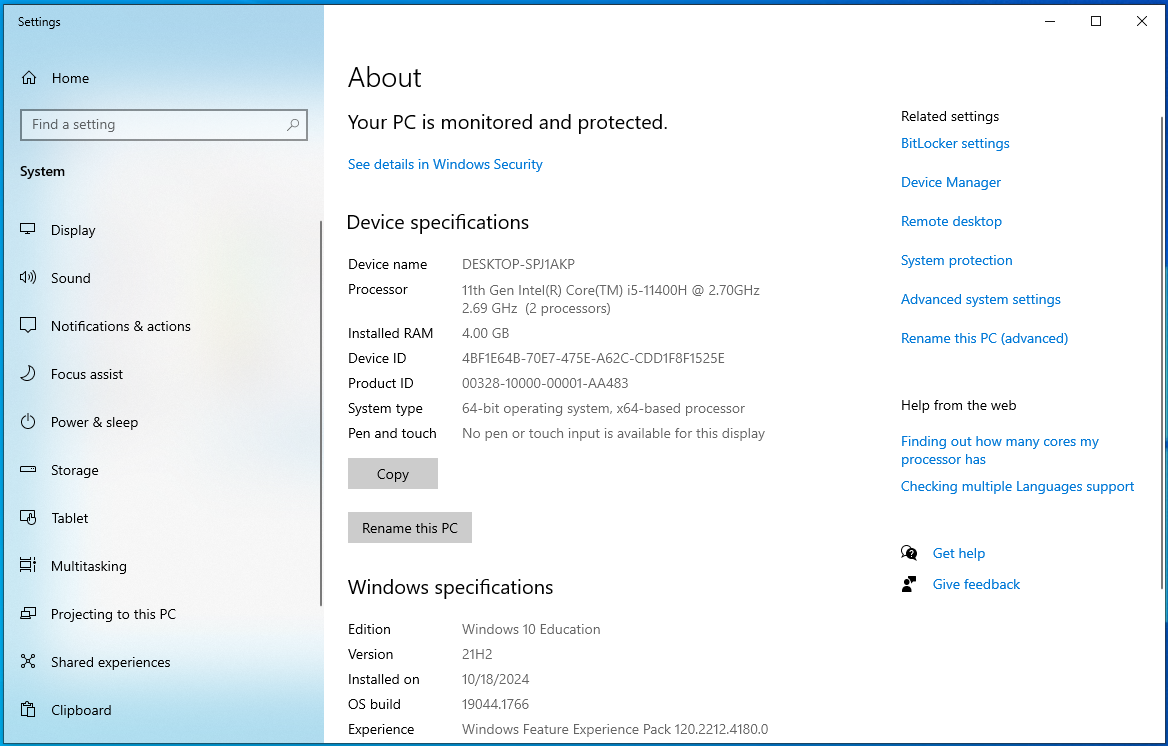
Task: Select device name DESKTOP-SPJ1AKP text
Action: tap(518, 264)
